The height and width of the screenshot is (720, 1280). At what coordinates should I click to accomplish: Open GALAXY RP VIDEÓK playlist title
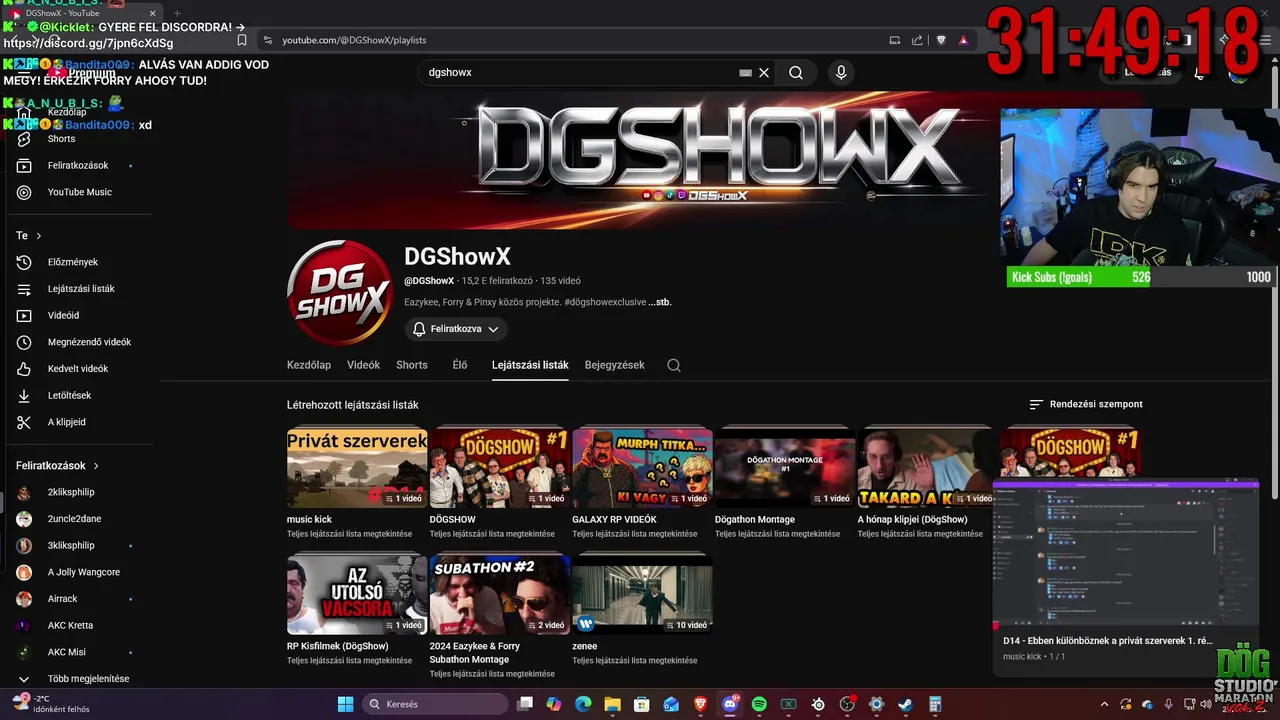[x=614, y=519]
